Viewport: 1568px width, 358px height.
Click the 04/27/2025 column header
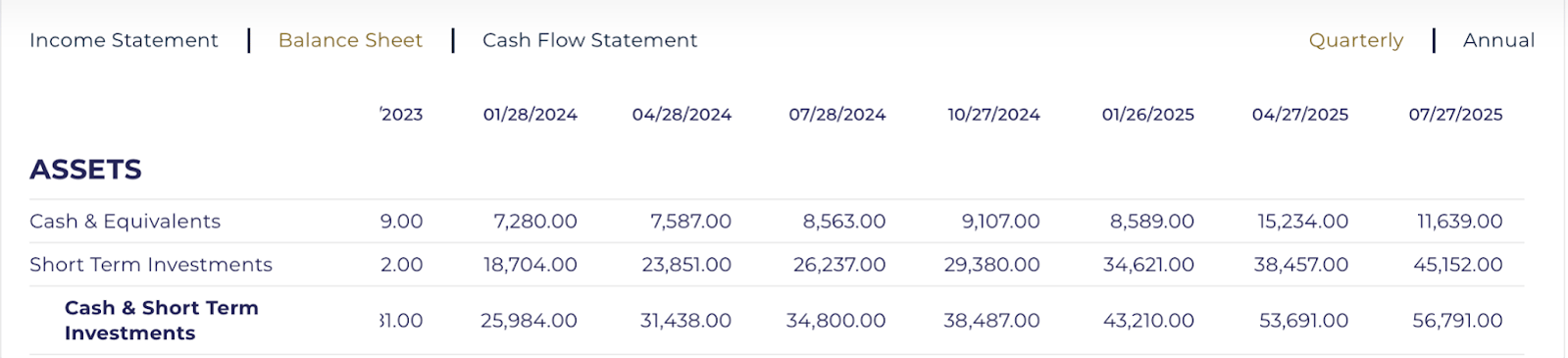[x=1300, y=115]
